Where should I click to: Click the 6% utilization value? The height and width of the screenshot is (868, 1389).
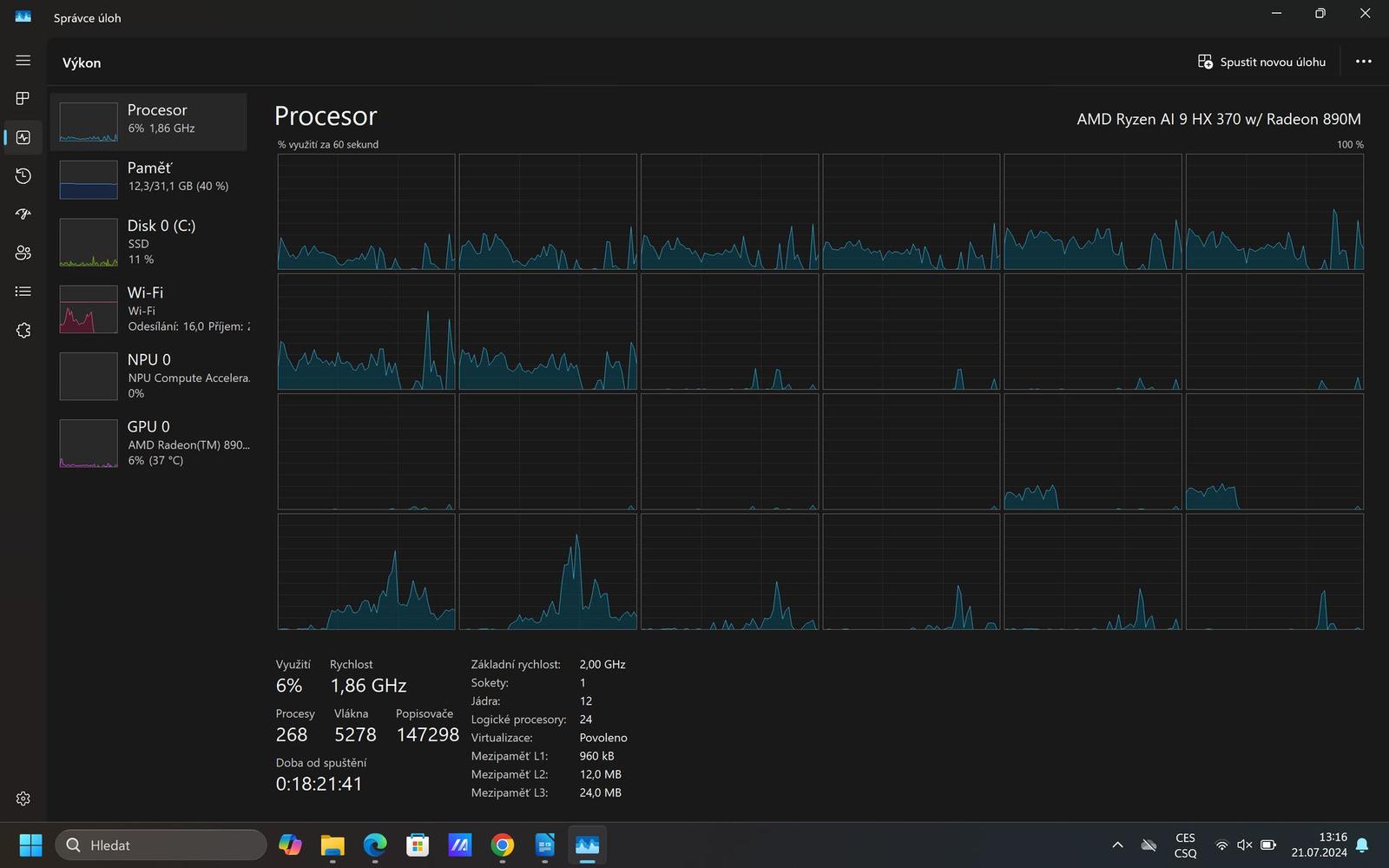(x=289, y=686)
